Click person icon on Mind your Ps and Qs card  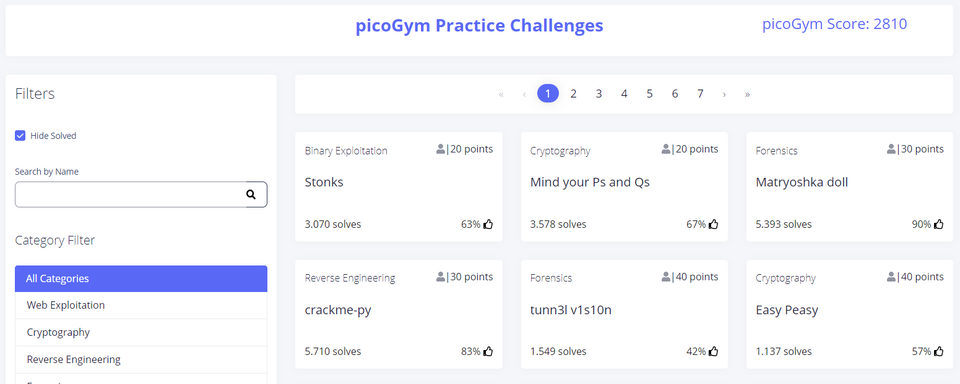[666, 149]
